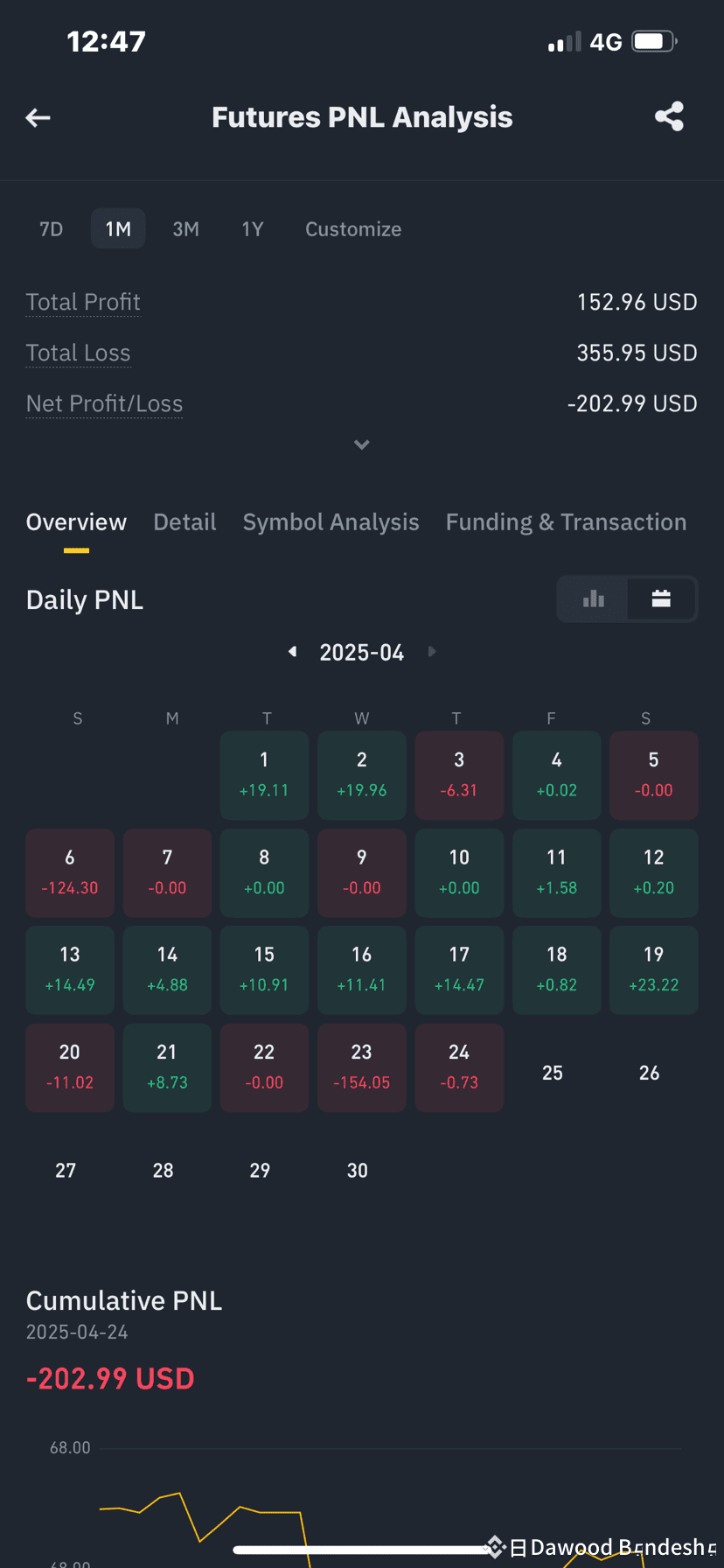View the Net Profit/Loss explanation
Viewport: 724px width, 1568px height.
point(104,404)
